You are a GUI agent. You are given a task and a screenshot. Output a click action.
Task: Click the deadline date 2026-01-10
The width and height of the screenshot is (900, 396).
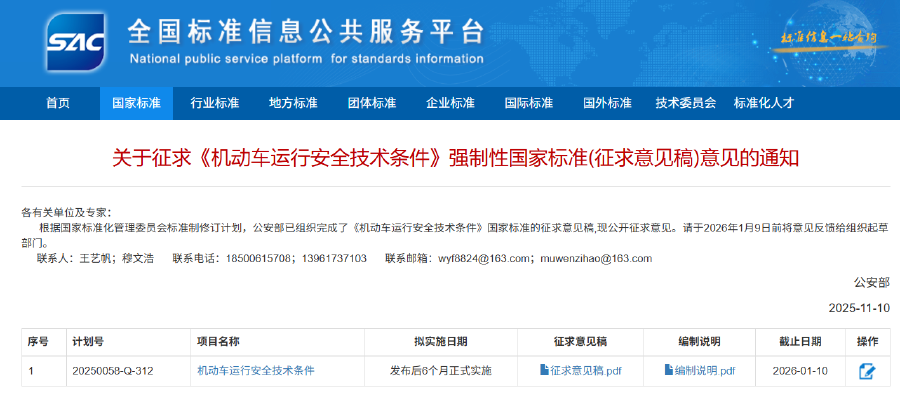[x=800, y=371]
